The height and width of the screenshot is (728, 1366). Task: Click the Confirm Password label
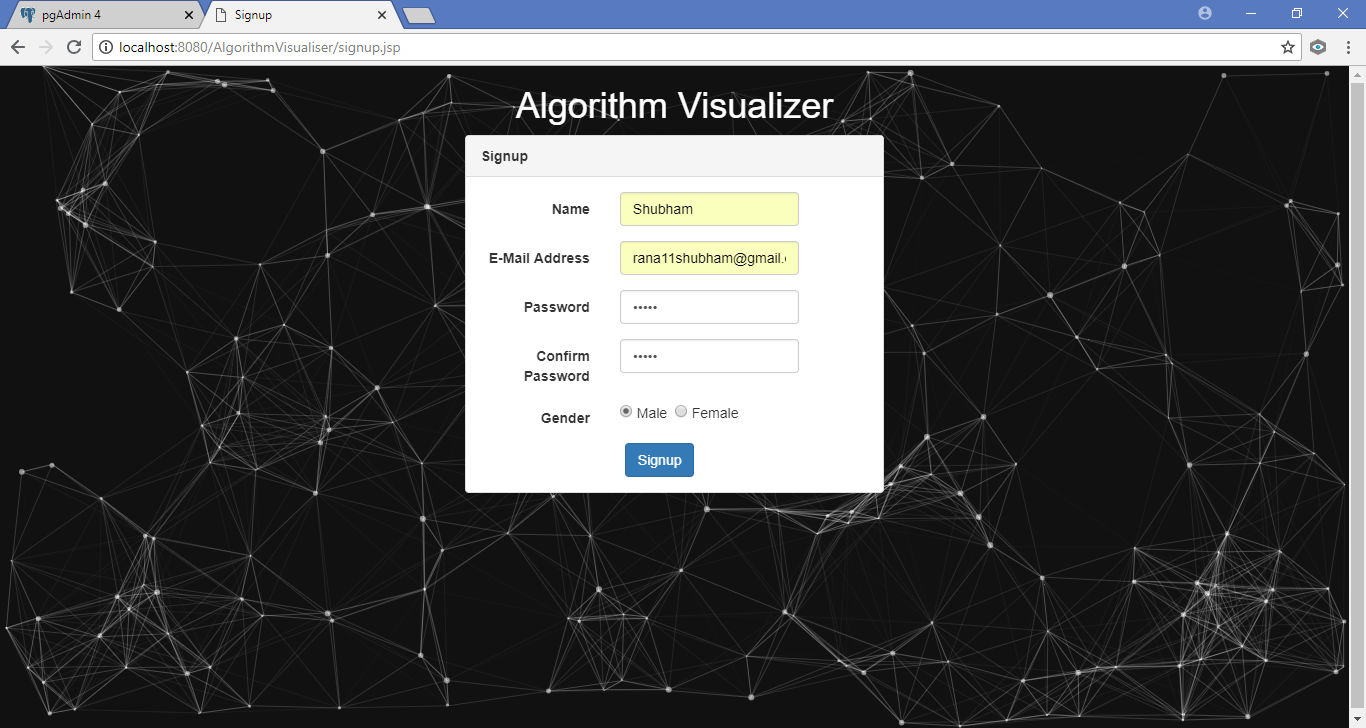[557, 366]
